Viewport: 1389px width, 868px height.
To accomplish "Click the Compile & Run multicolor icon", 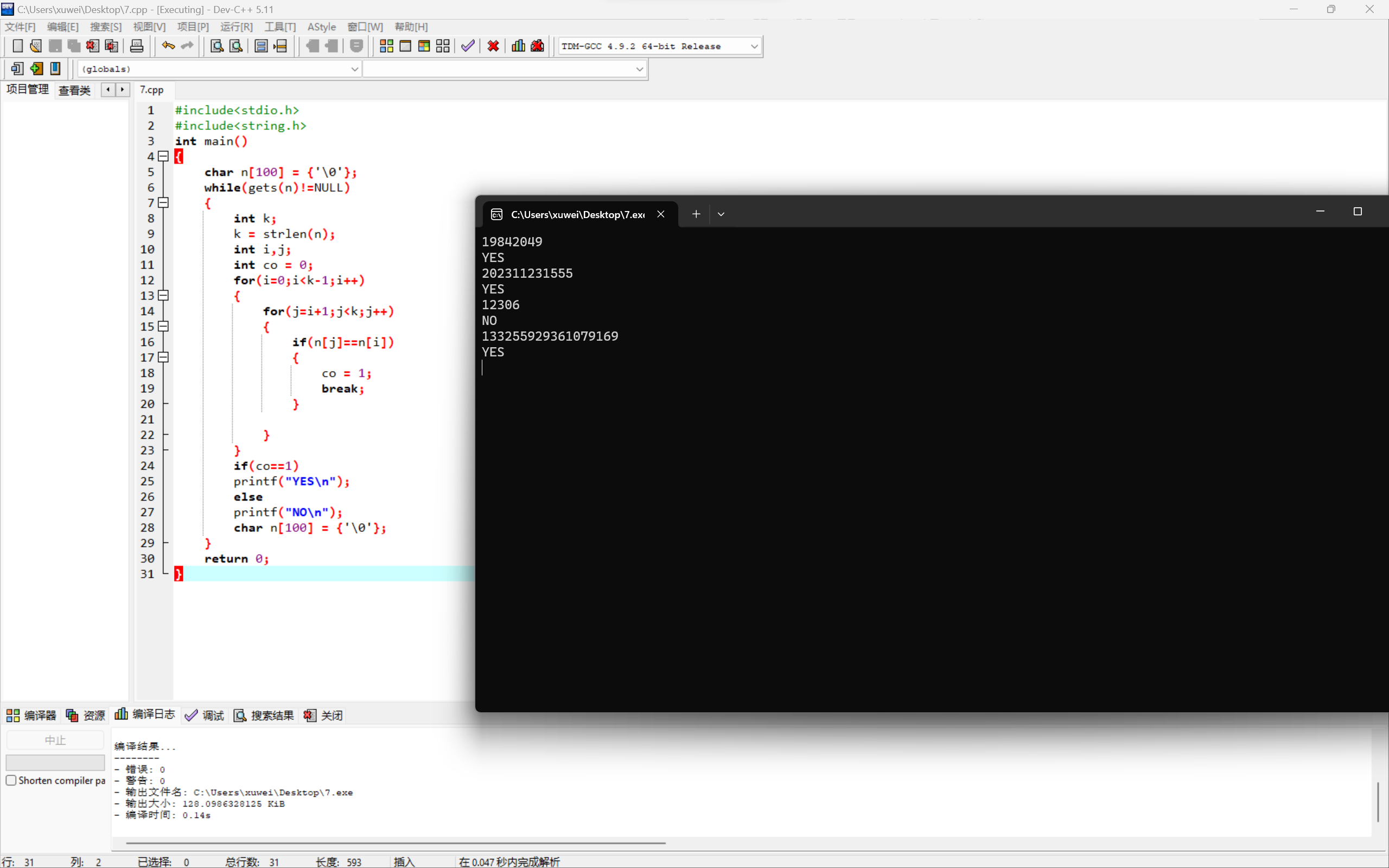I will tap(424, 46).
